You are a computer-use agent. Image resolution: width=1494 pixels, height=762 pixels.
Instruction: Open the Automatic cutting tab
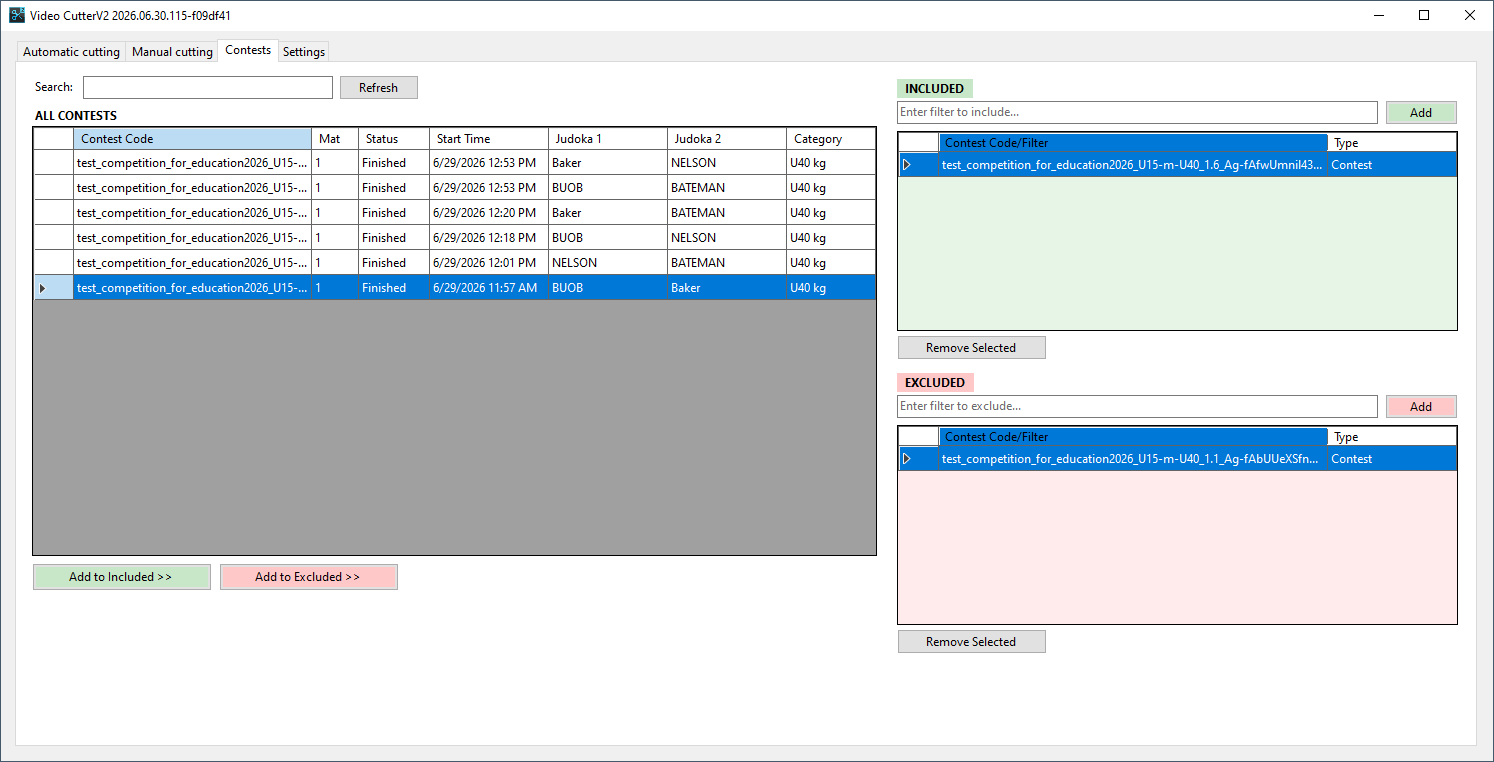click(71, 52)
